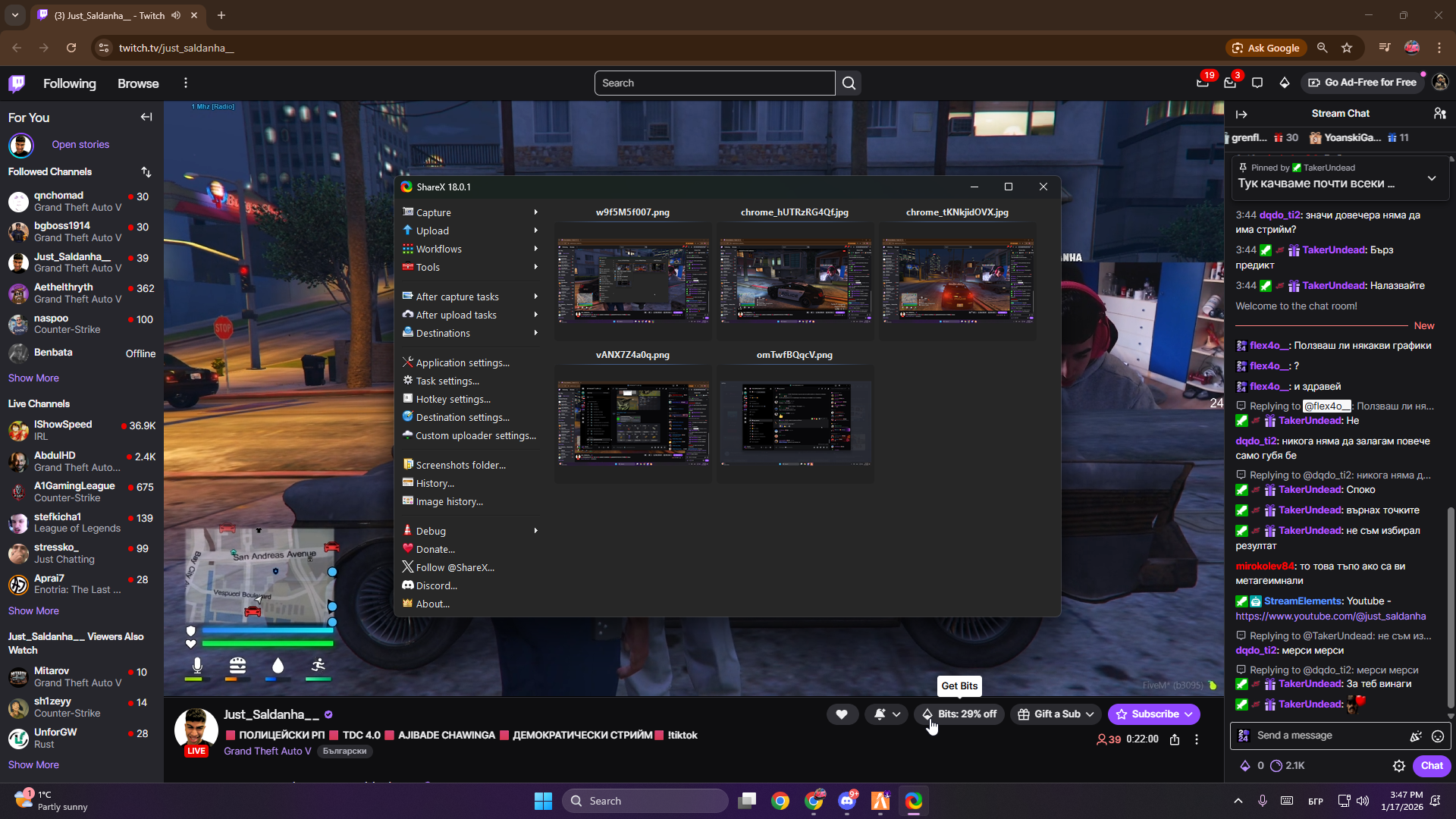This screenshot has width=1456, height=819.
Task: Open the emote picker in chat
Action: coord(1437,736)
